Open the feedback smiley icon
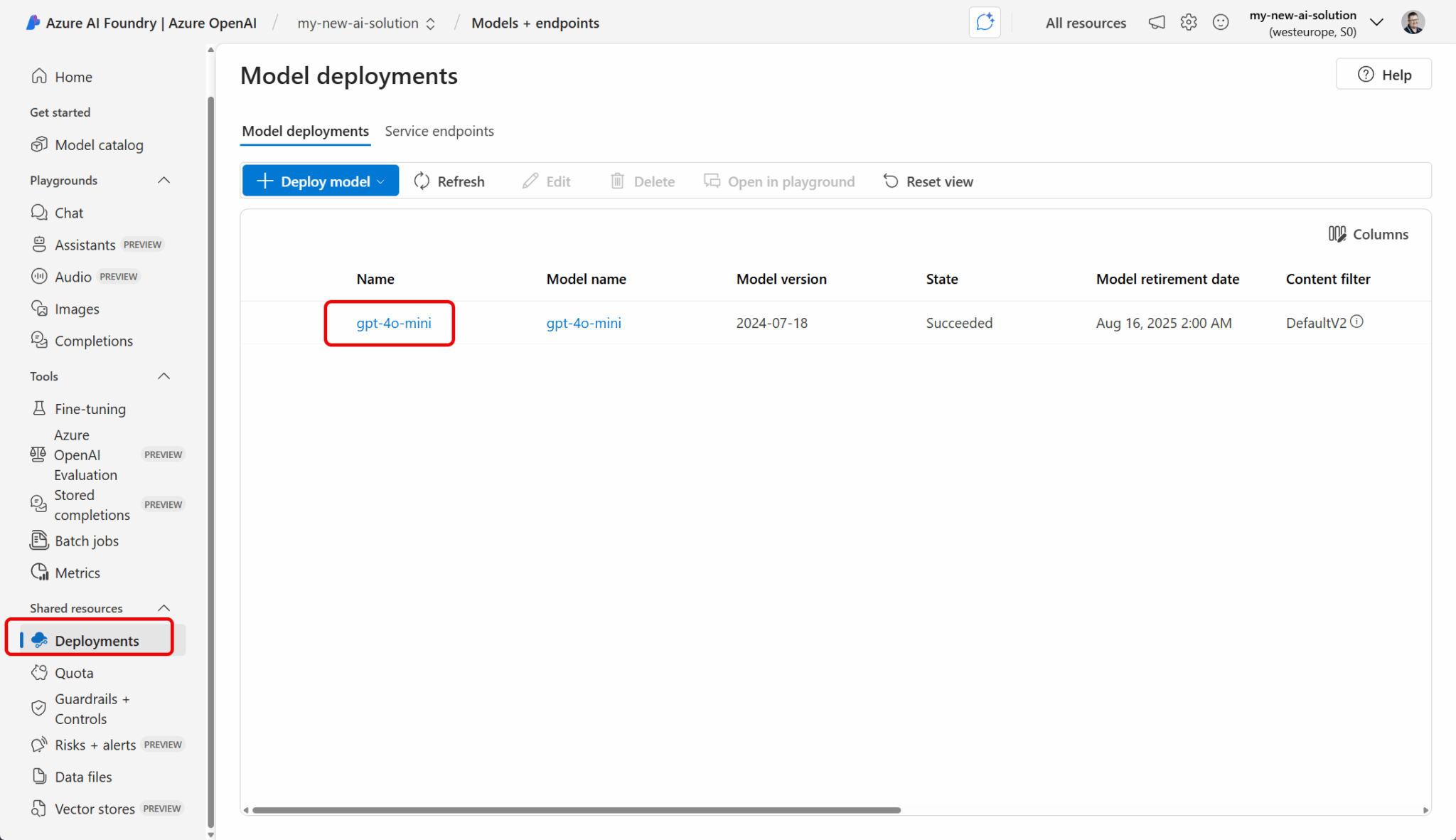 (1221, 22)
